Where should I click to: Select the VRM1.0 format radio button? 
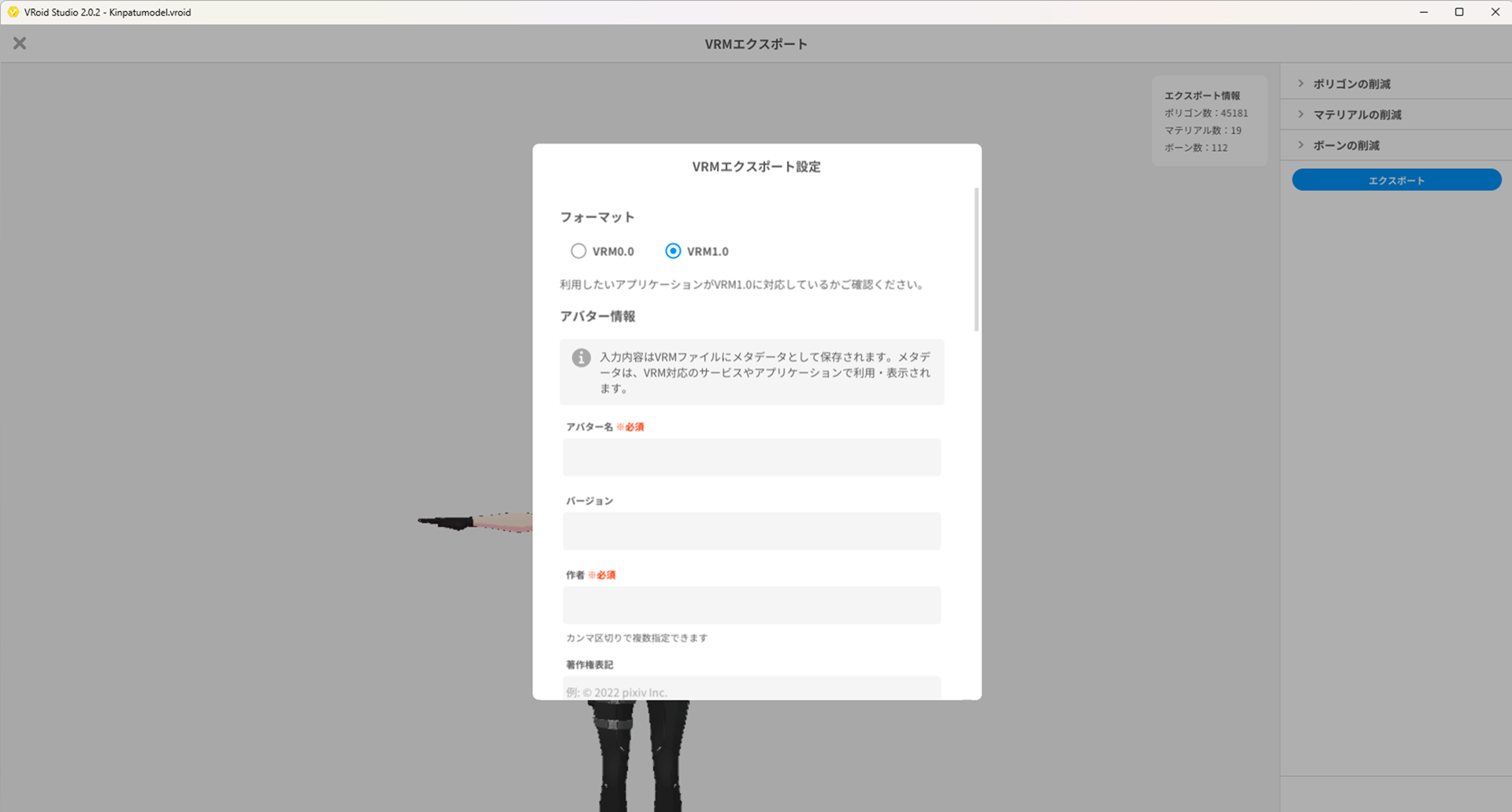pyautogui.click(x=673, y=251)
